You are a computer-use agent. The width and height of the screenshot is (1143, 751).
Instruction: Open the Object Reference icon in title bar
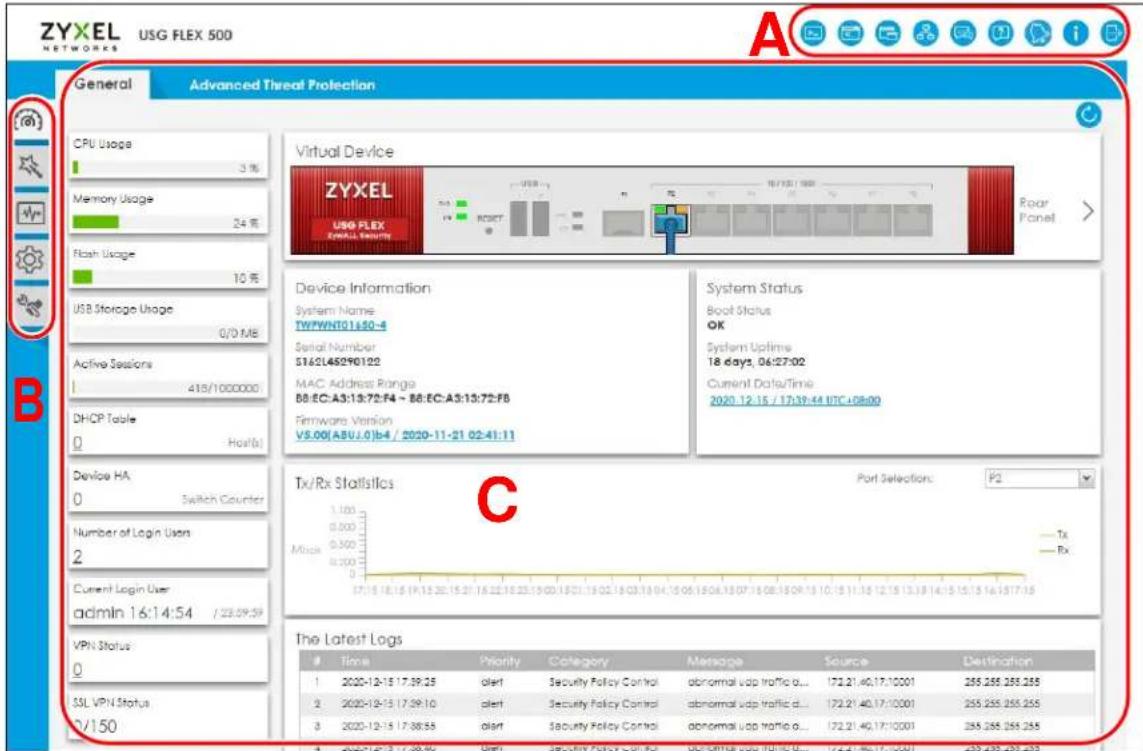pyautogui.click(x=888, y=33)
